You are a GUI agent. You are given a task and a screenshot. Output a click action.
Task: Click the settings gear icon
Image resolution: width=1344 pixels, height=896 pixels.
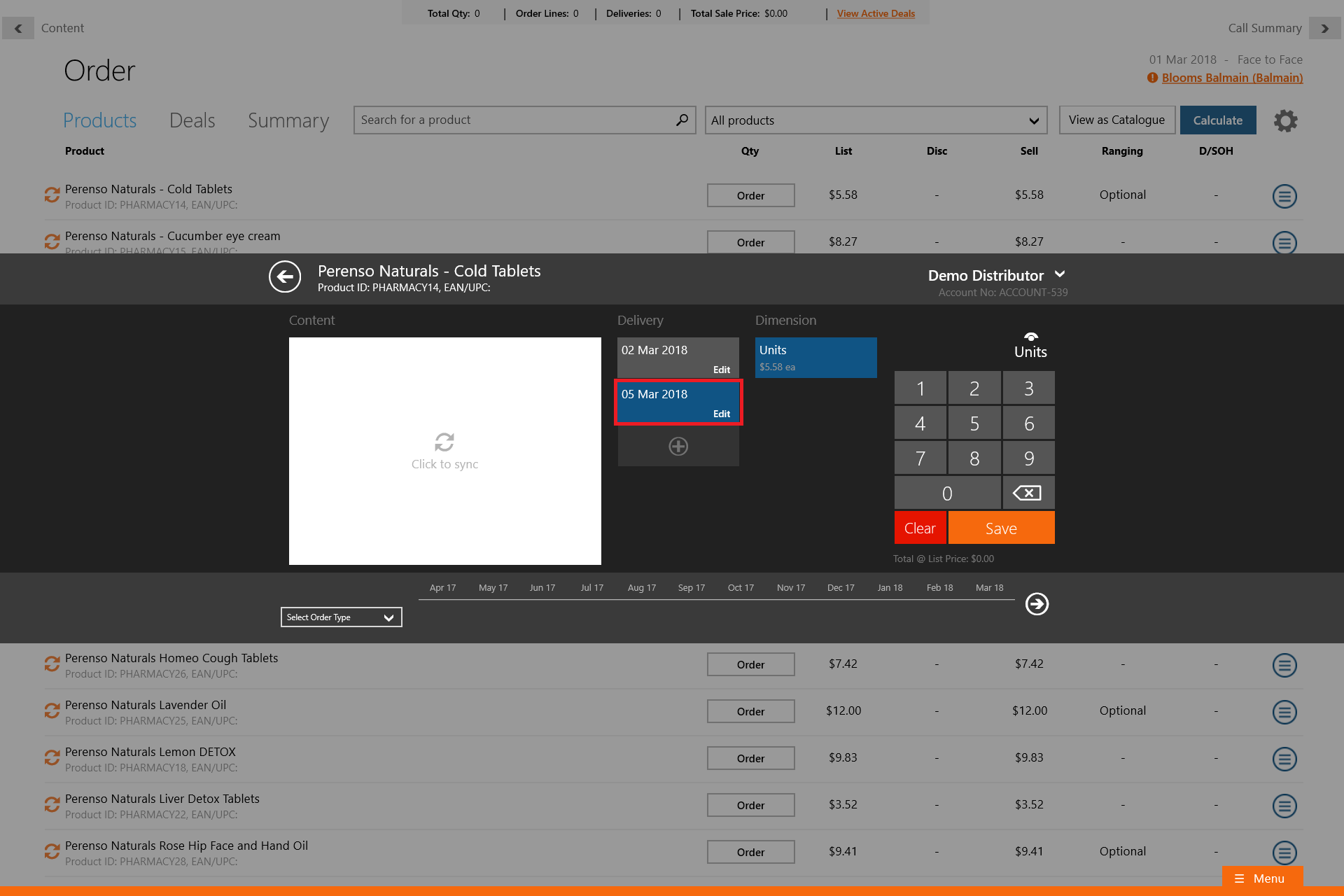click(x=1285, y=120)
